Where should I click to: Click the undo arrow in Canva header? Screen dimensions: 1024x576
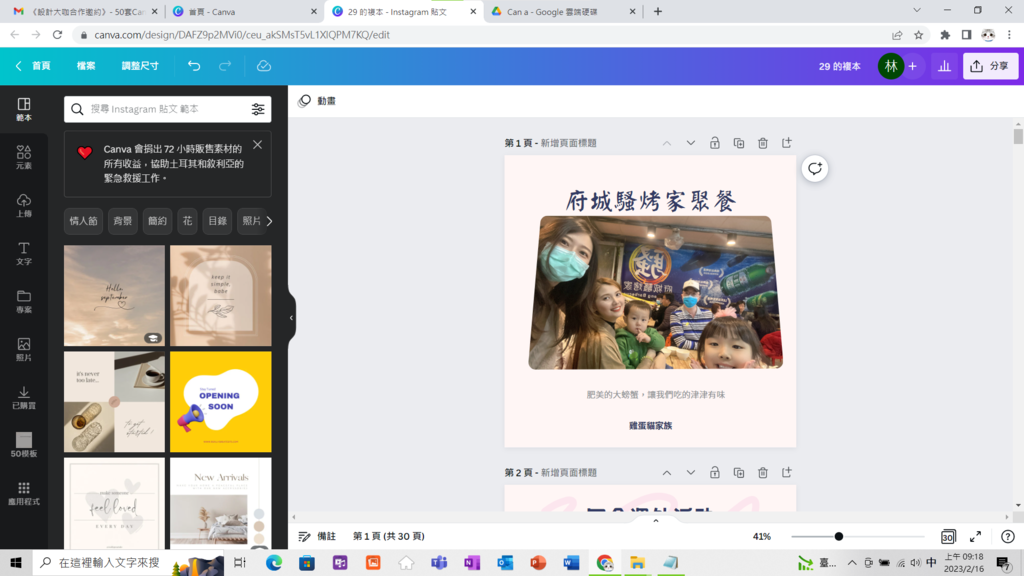tap(194, 66)
